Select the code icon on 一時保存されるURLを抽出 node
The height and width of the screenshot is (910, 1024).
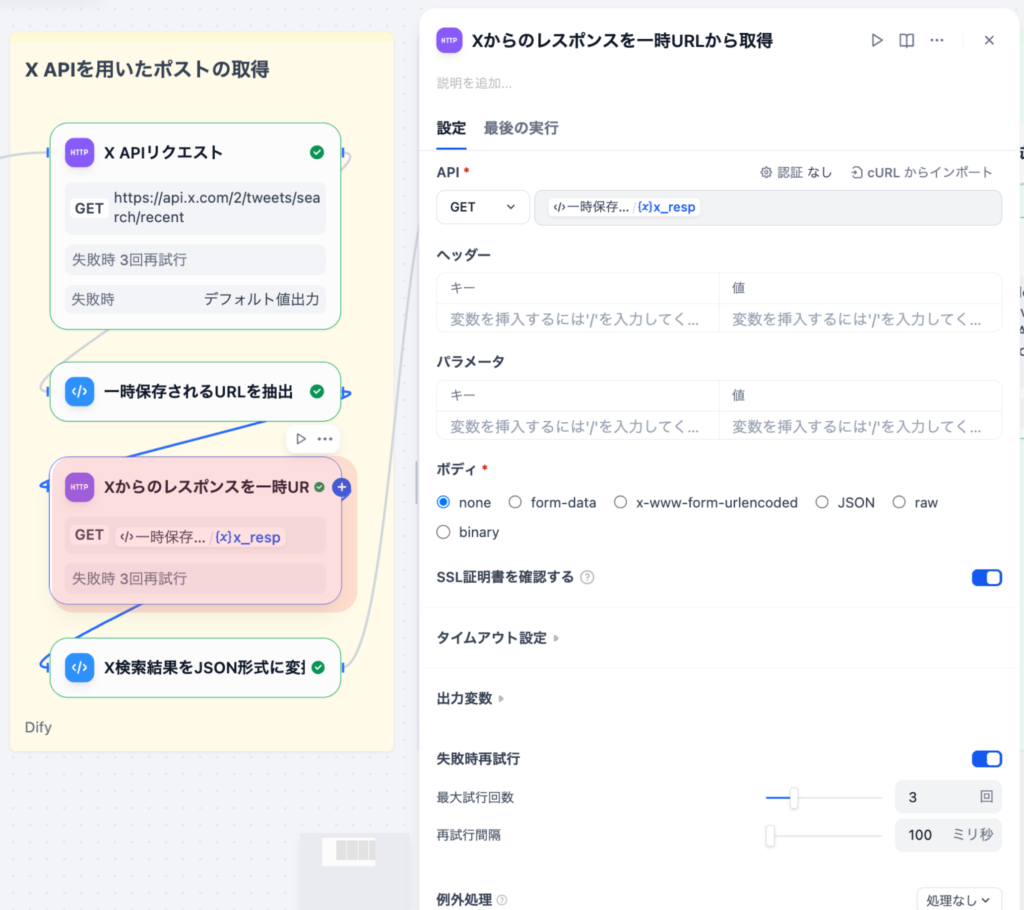79,392
